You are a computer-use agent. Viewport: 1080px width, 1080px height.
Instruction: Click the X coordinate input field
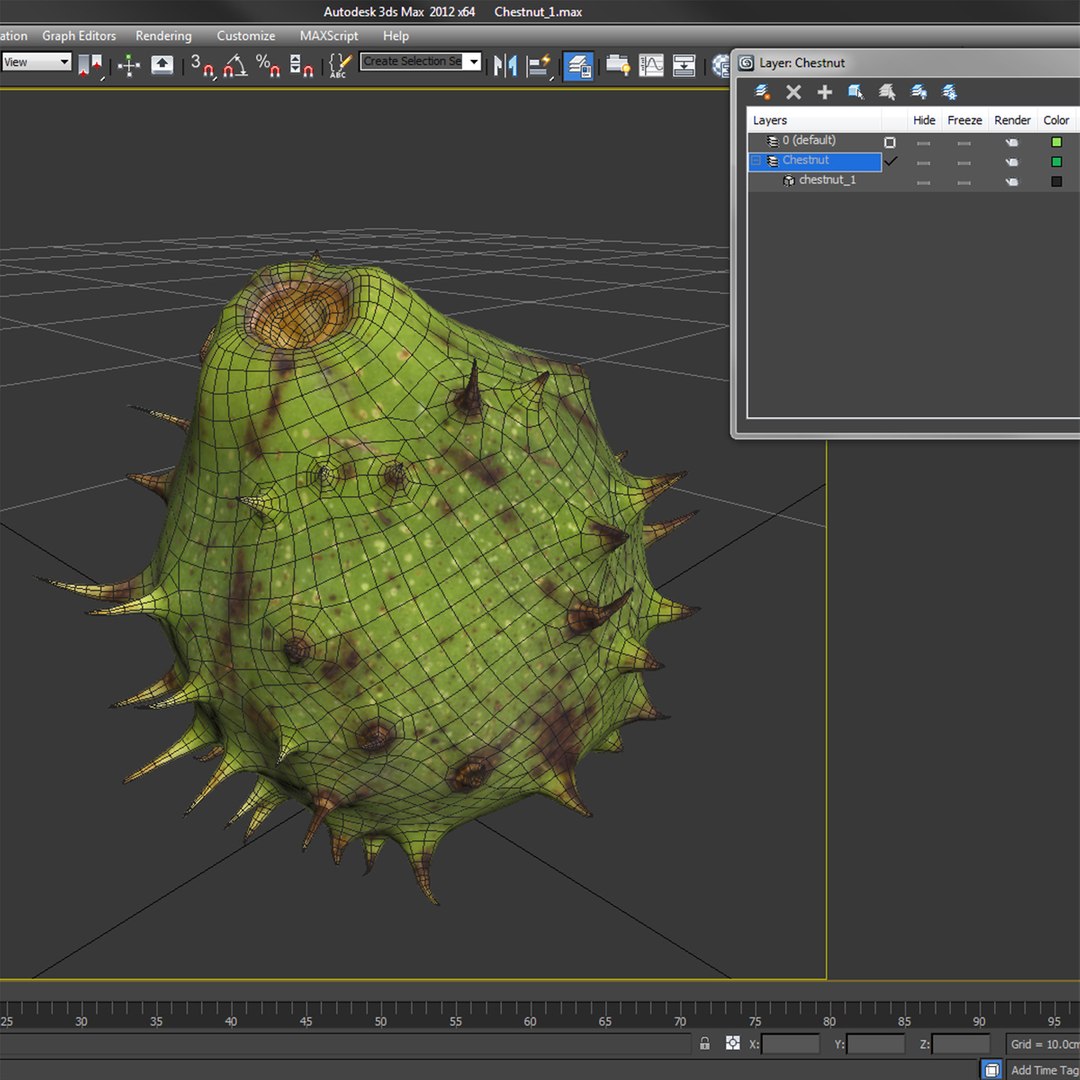(x=790, y=1044)
